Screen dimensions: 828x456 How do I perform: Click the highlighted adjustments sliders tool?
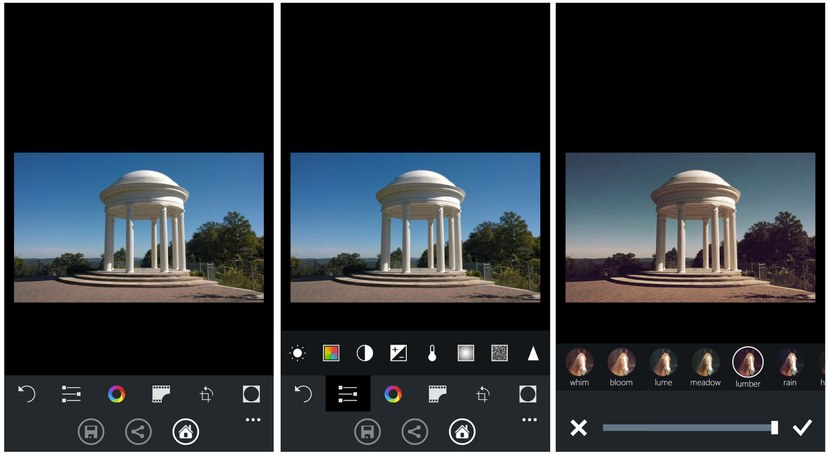coord(348,394)
